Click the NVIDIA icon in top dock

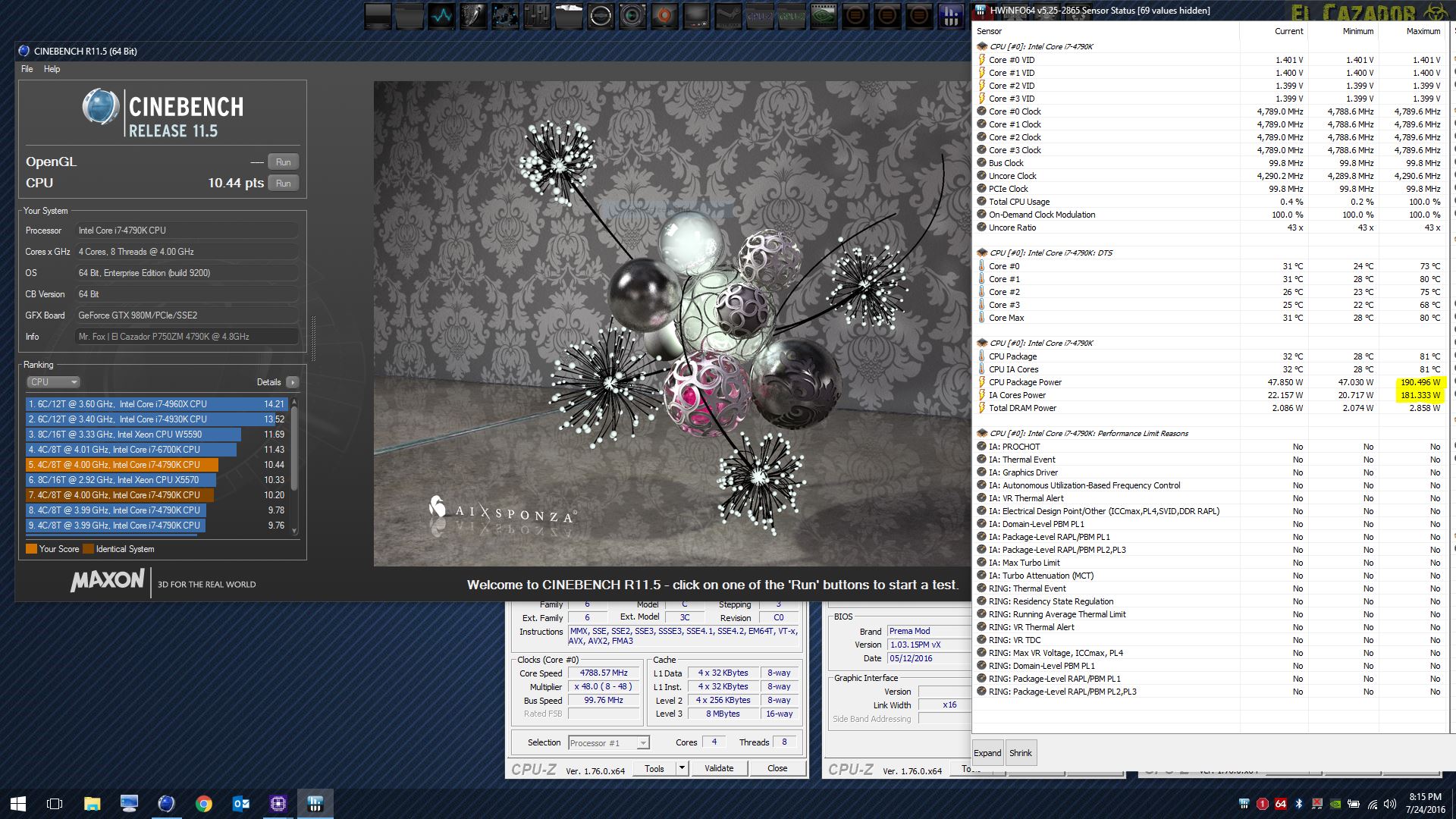(x=824, y=15)
